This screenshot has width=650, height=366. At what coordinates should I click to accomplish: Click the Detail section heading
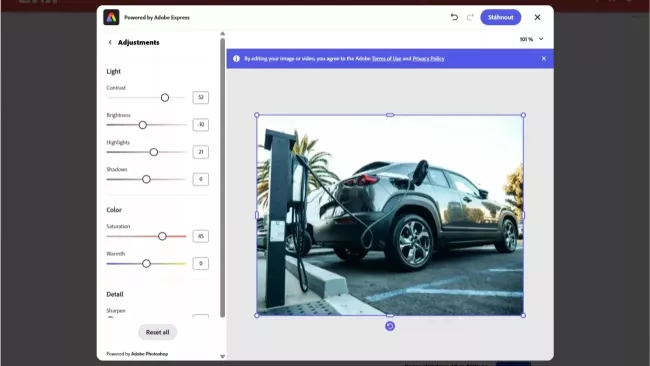coord(115,294)
